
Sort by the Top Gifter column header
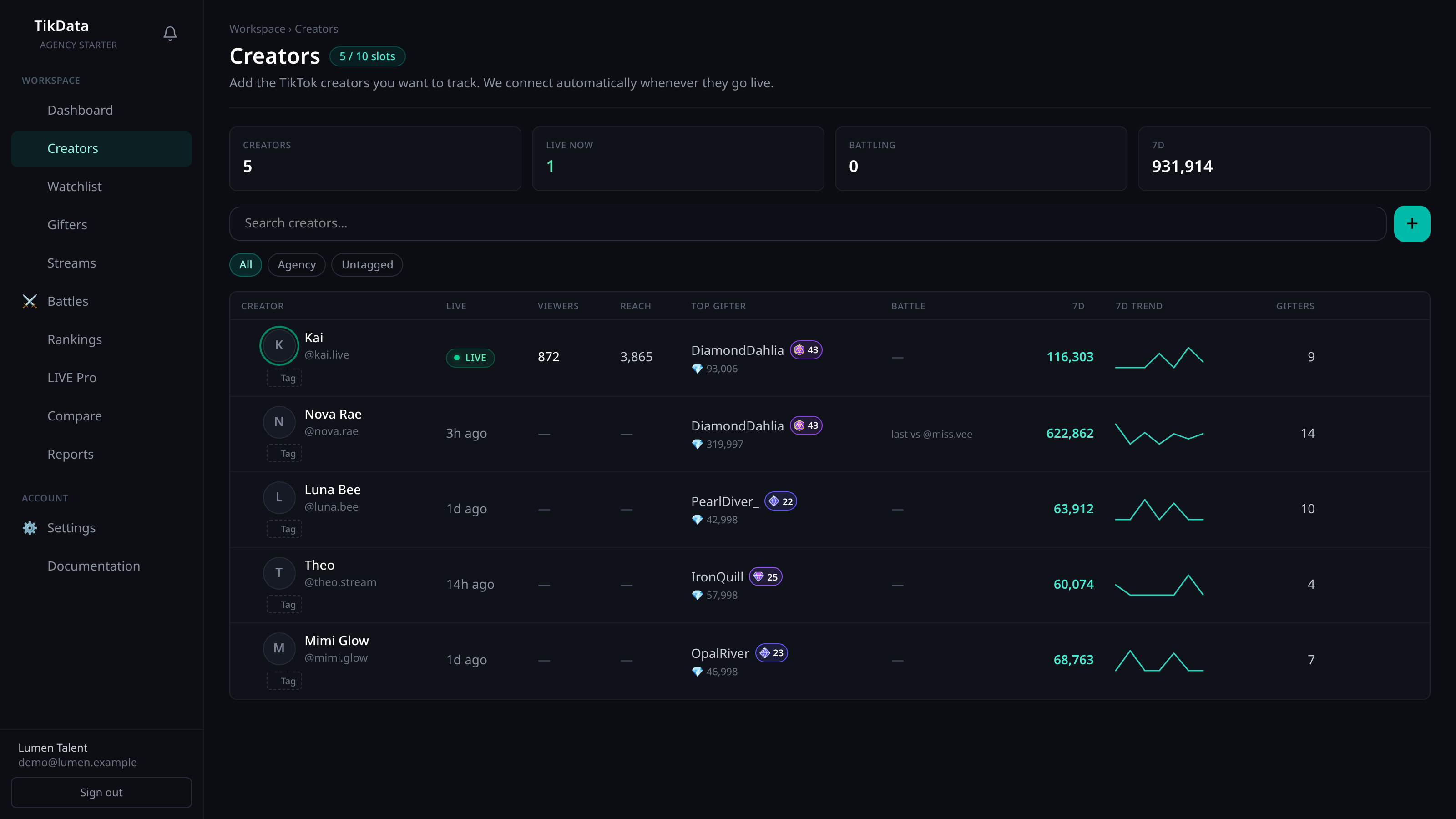point(718,306)
